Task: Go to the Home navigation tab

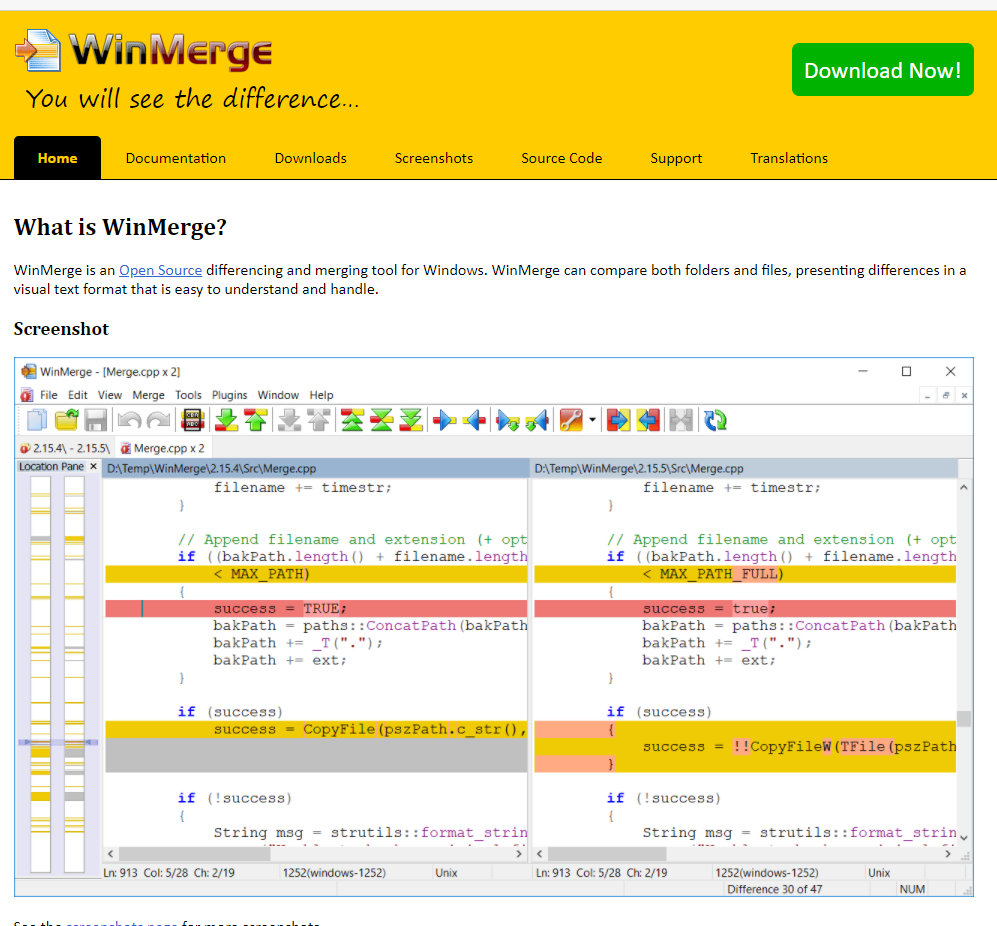Action: [57, 158]
